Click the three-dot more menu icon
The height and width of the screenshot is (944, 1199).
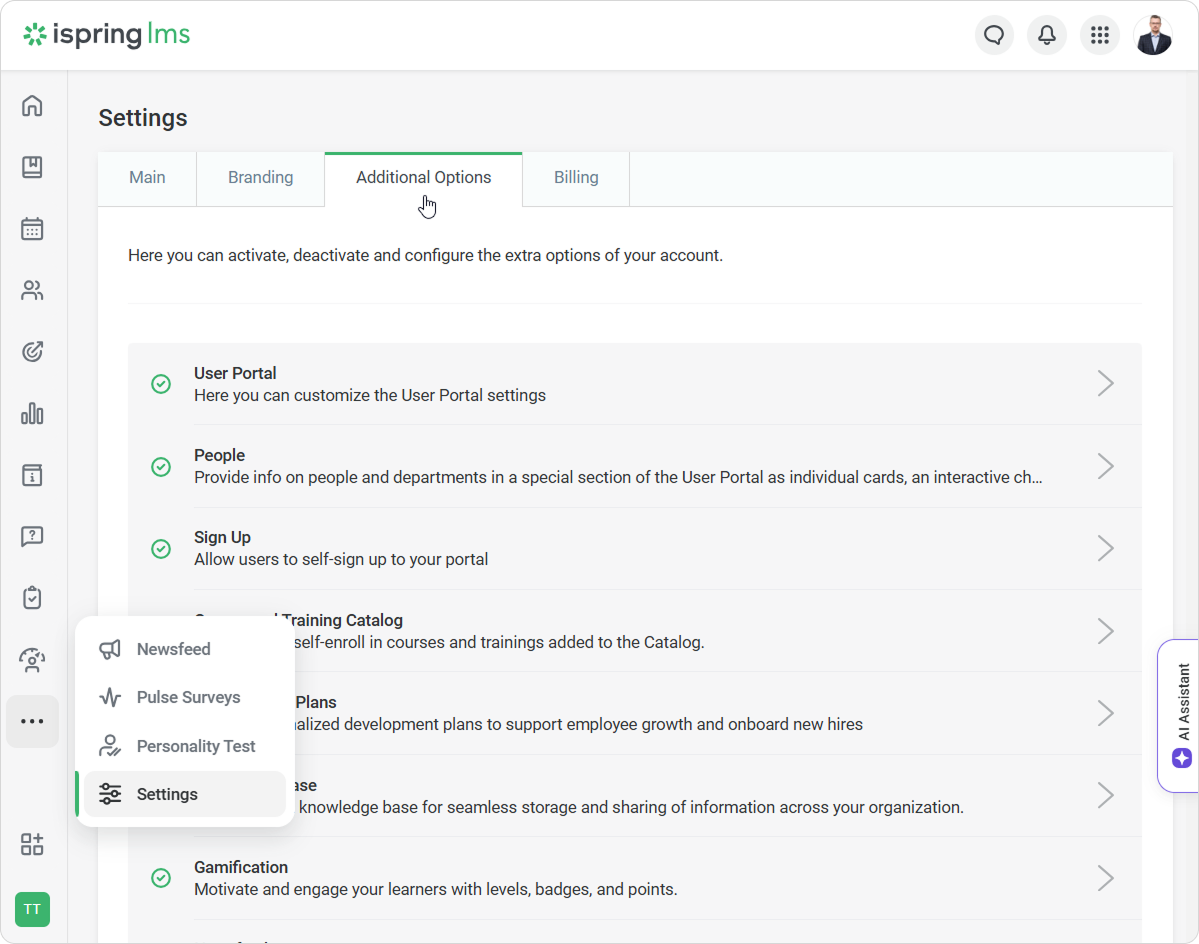[32, 721]
